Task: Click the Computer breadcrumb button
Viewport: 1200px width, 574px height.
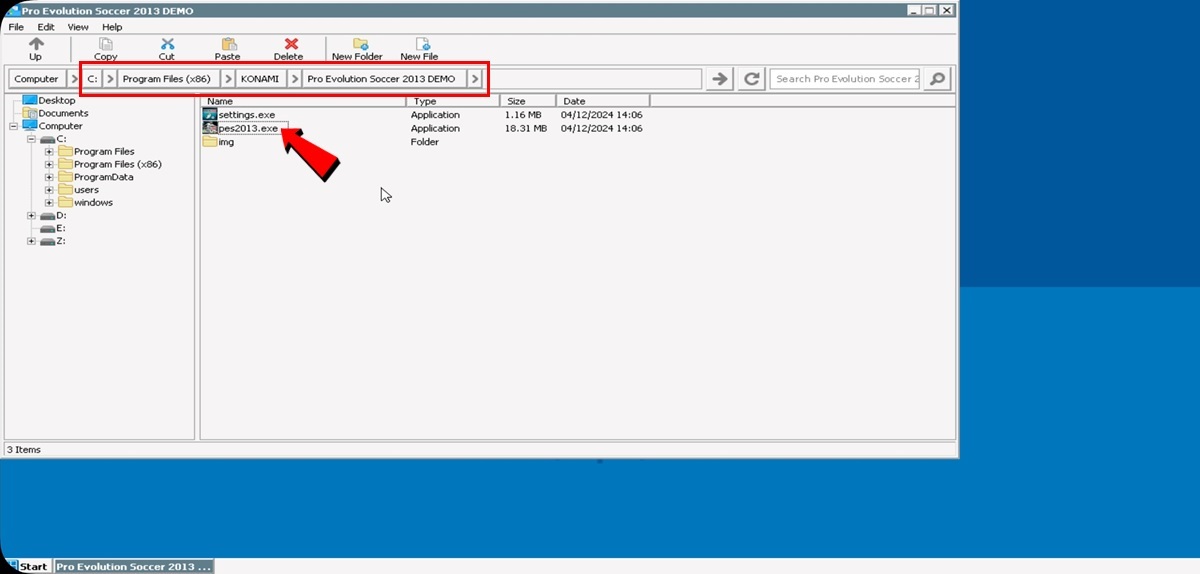Action: tap(36, 79)
